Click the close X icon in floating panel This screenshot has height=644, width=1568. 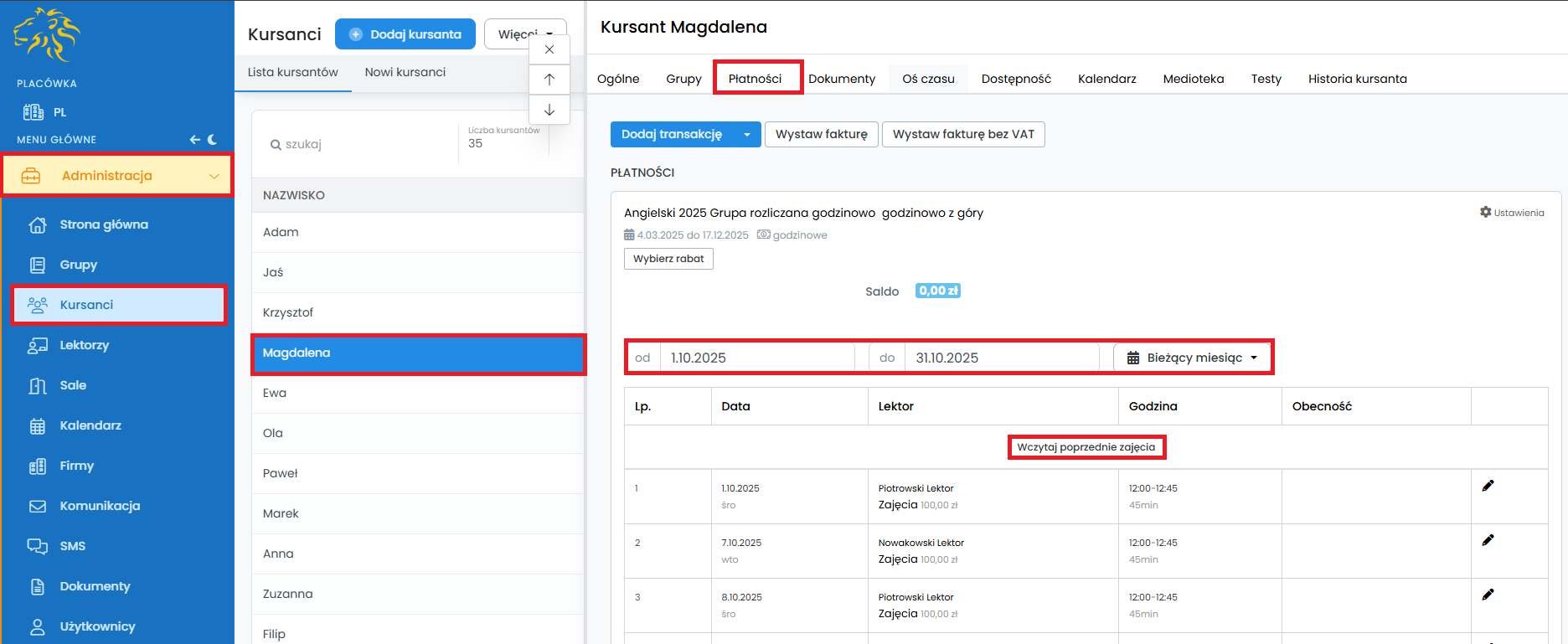549,49
